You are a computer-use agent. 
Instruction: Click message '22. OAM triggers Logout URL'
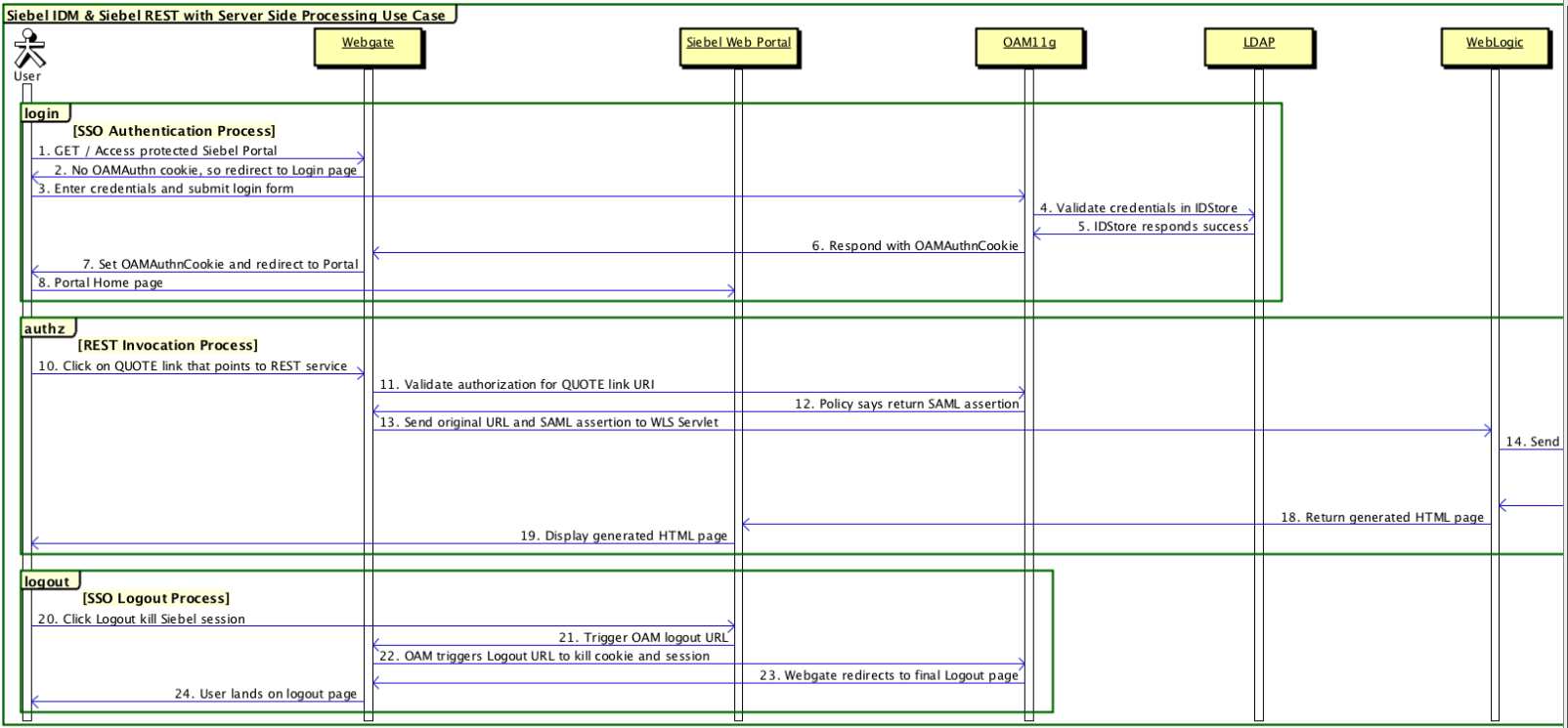click(x=544, y=656)
